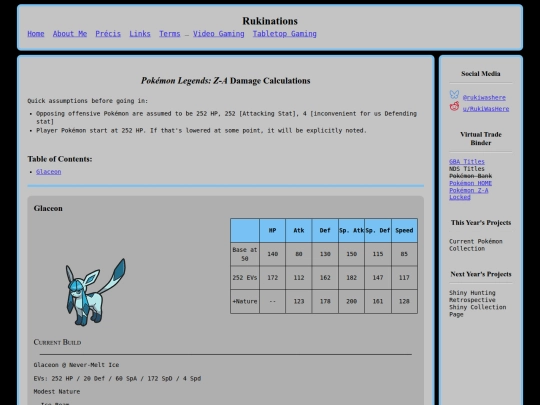Click the 252 EVs HP value 172
Image resolution: width=540 pixels, height=405 pixels.
point(272,278)
